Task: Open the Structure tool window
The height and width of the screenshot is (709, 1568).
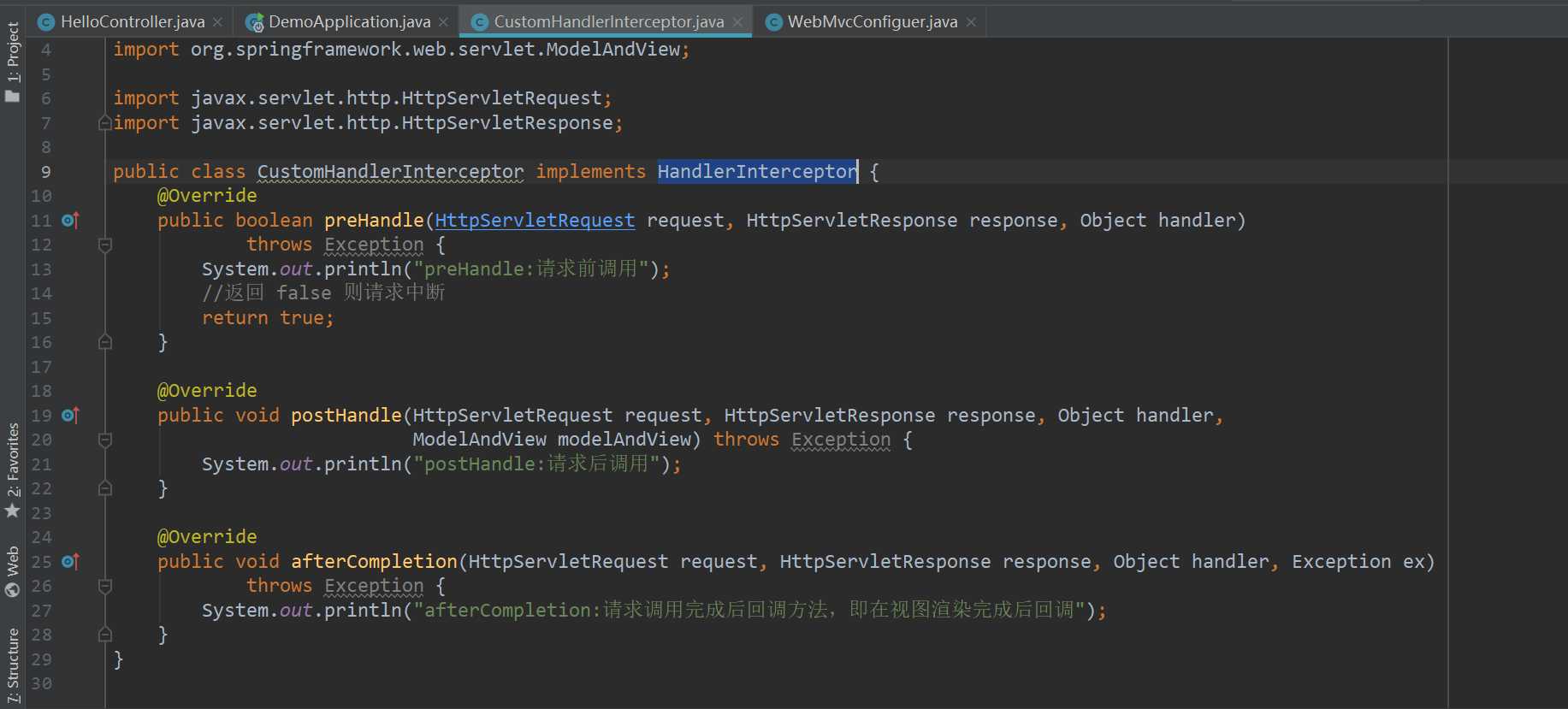Action: (12, 665)
